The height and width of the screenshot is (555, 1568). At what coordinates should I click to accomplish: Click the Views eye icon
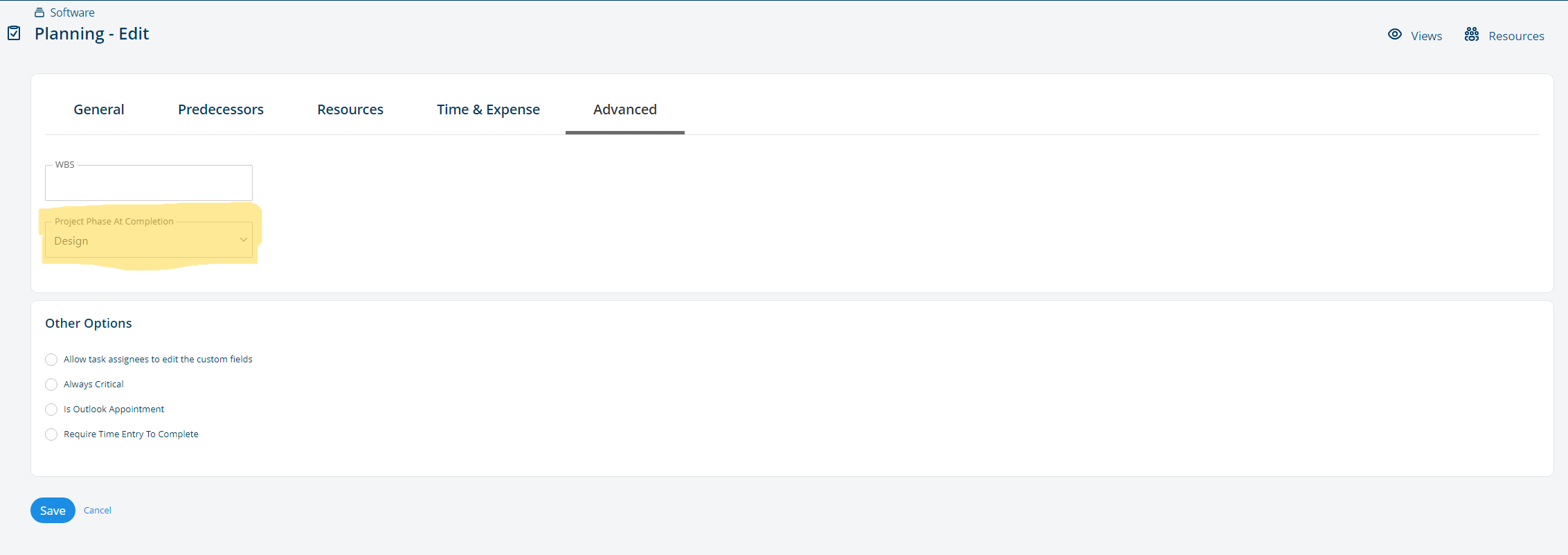(1395, 35)
